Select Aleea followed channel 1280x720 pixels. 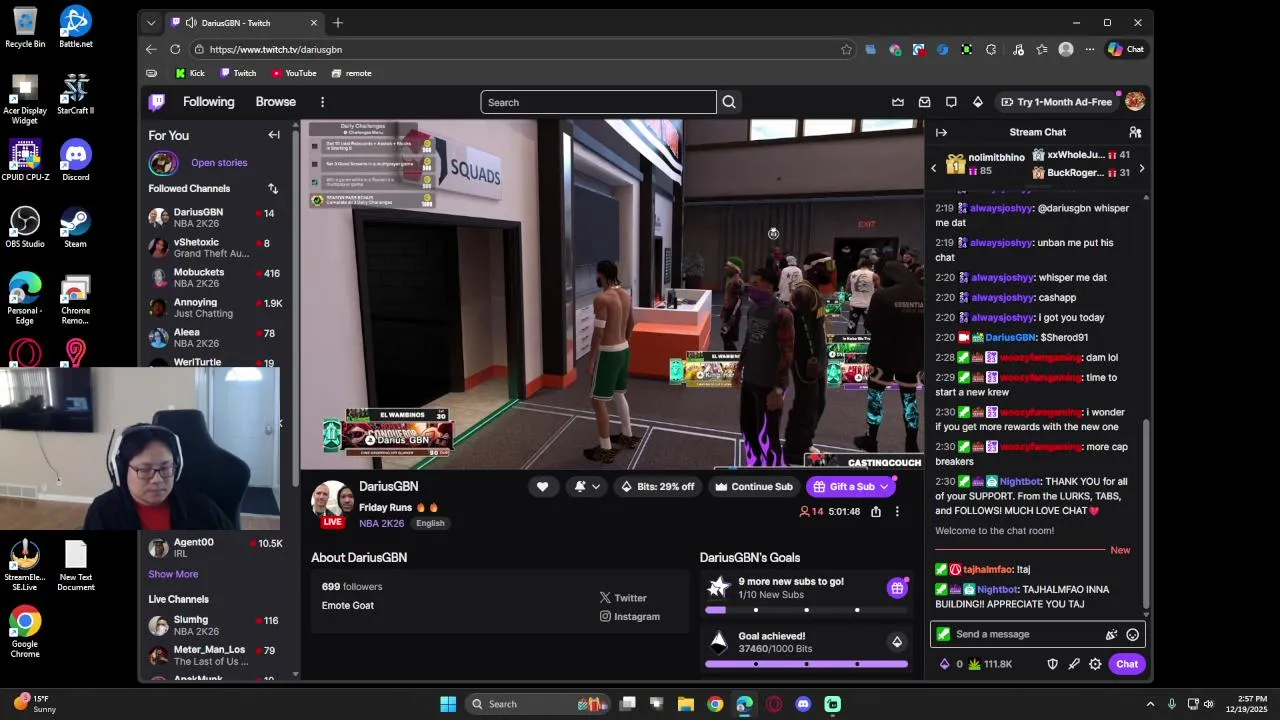tap(214, 338)
